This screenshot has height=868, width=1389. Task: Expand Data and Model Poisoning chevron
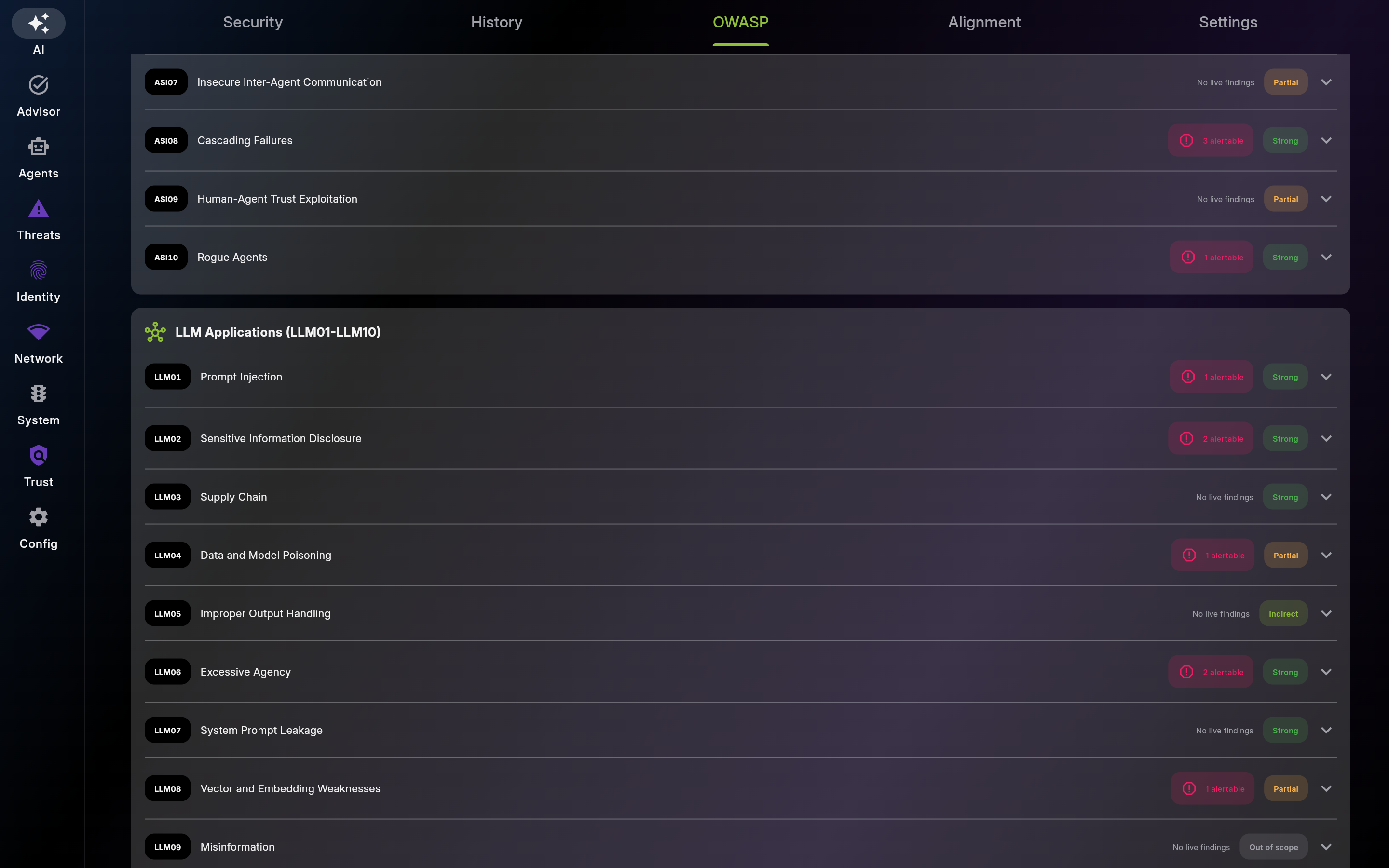pos(1326,555)
